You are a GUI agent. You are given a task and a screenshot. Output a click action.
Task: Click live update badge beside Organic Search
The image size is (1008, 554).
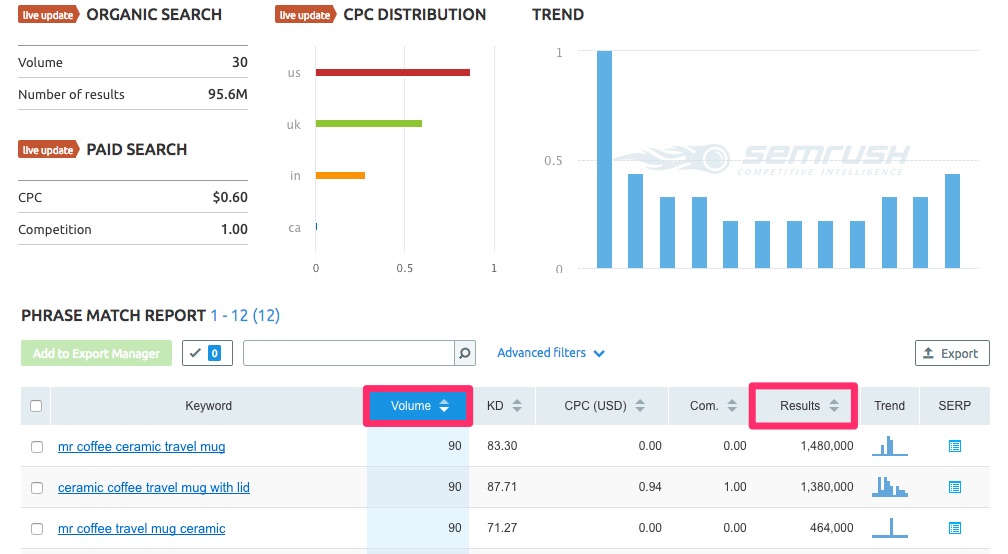(x=48, y=15)
